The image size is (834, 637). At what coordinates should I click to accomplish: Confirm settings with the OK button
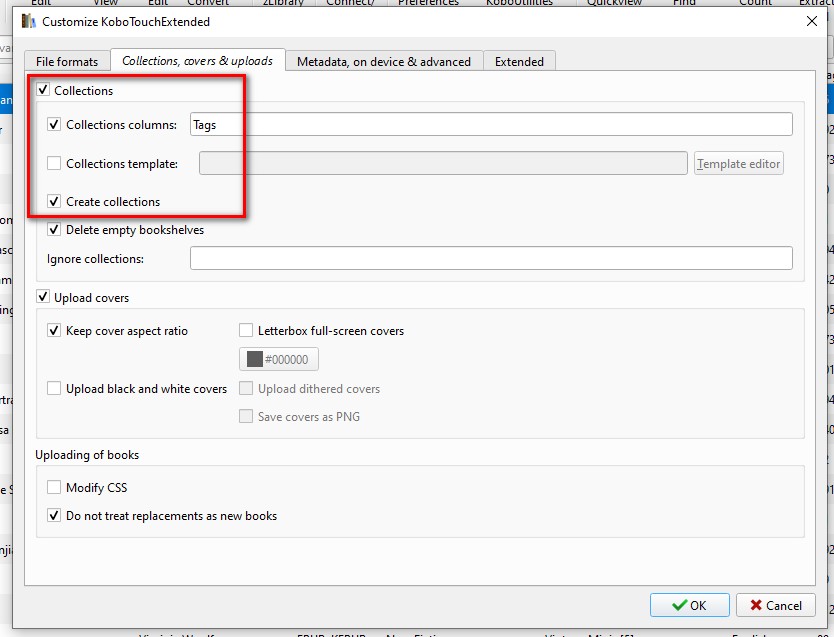tap(689, 605)
